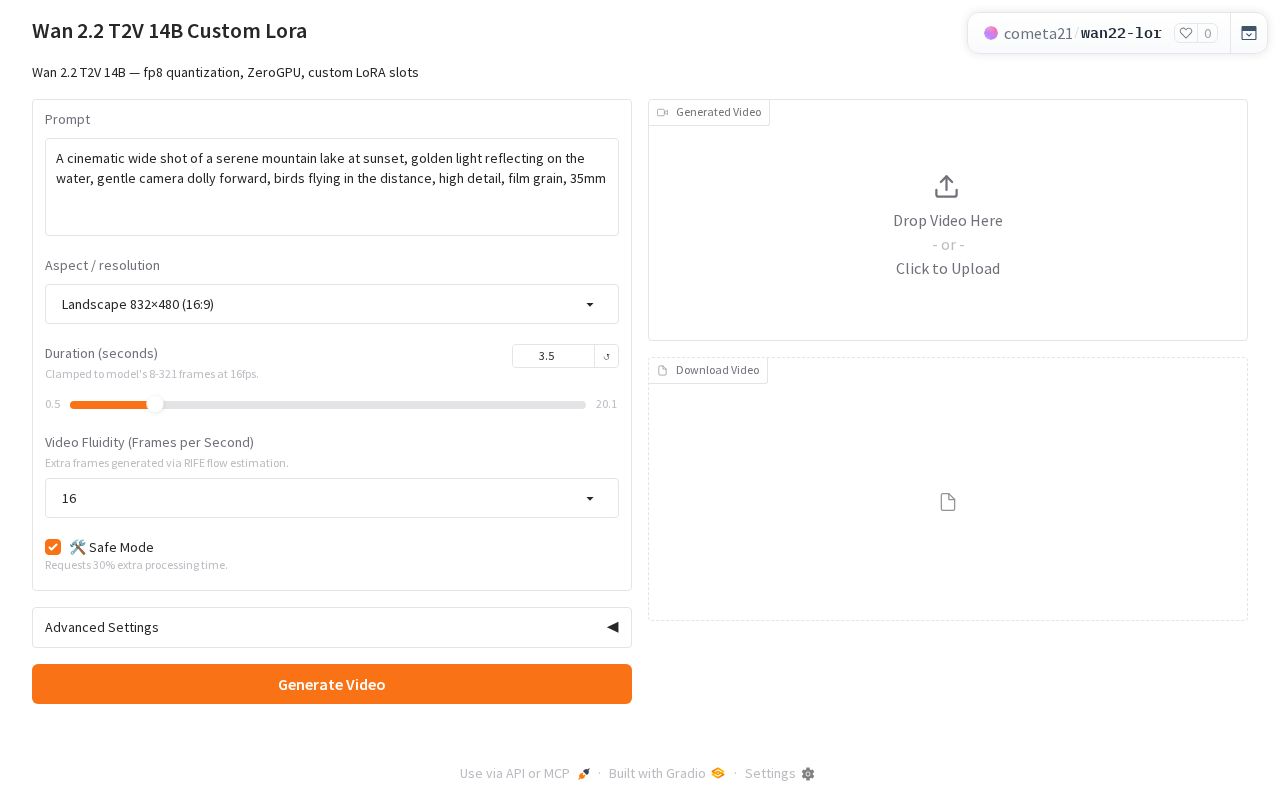The image size is (1280, 800).
Task: Click the page title 'Wan 2.2 T2V 14B Custom Lora'
Action: click(170, 31)
